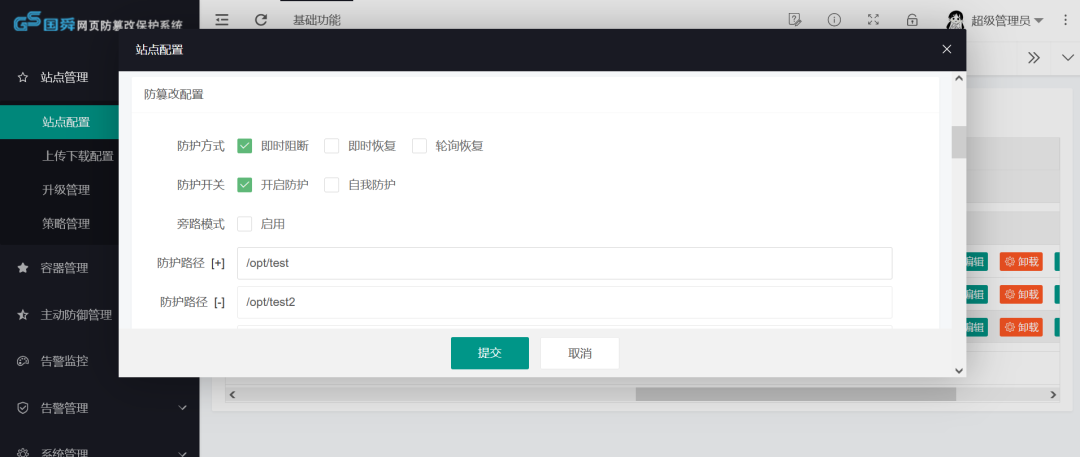The width and height of the screenshot is (1080, 457).
Task: Open 上传下载配置 in the sidebar
Action: [x=78, y=156]
